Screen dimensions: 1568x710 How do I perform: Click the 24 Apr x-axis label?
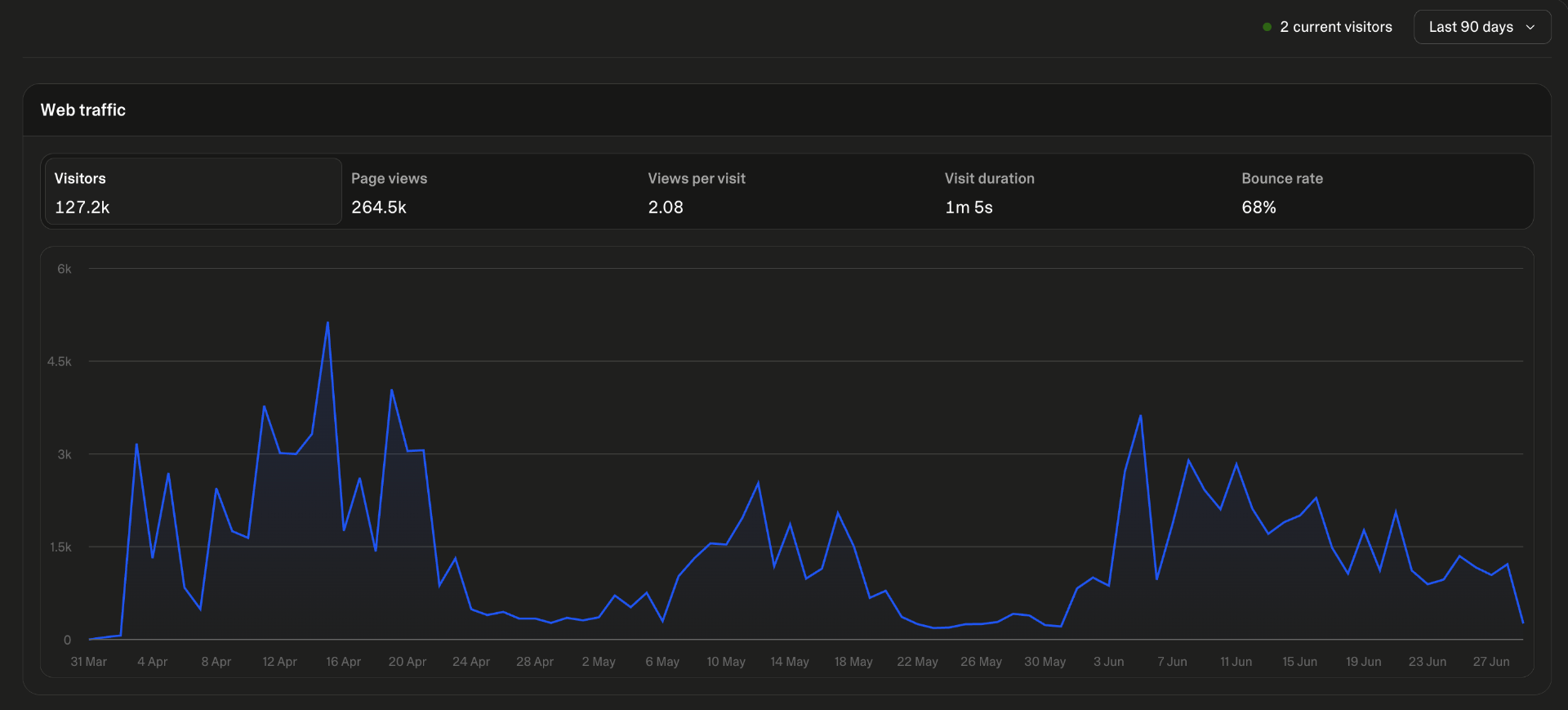pos(471,662)
